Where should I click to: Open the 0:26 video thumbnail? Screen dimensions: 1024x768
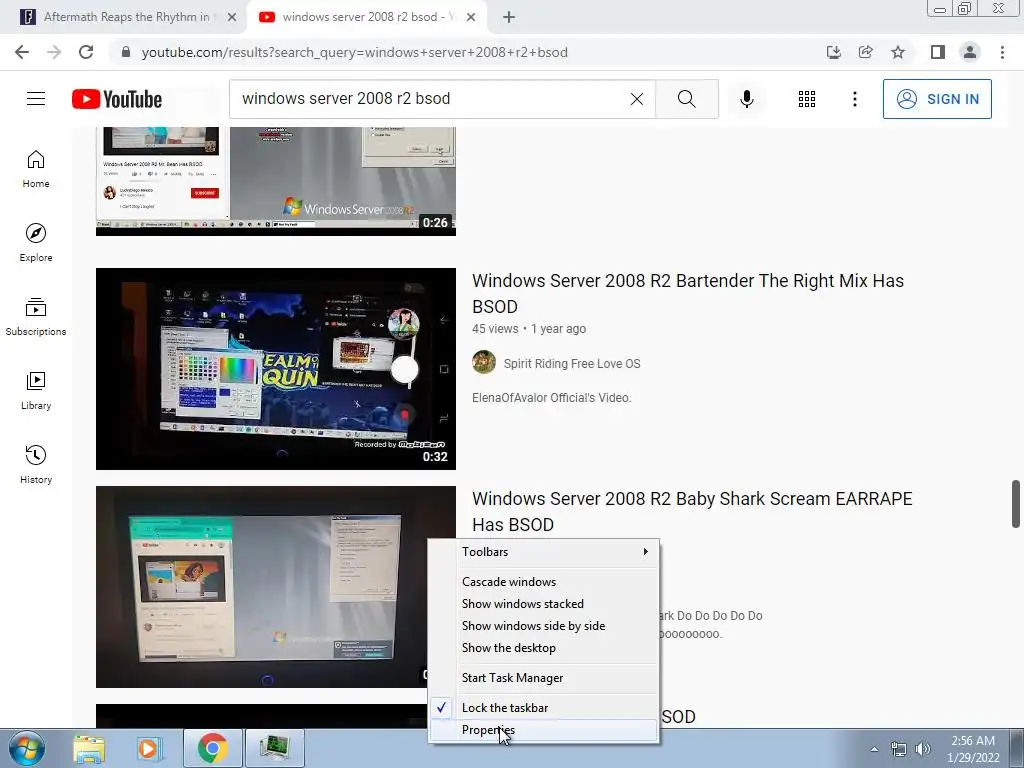[x=276, y=182]
